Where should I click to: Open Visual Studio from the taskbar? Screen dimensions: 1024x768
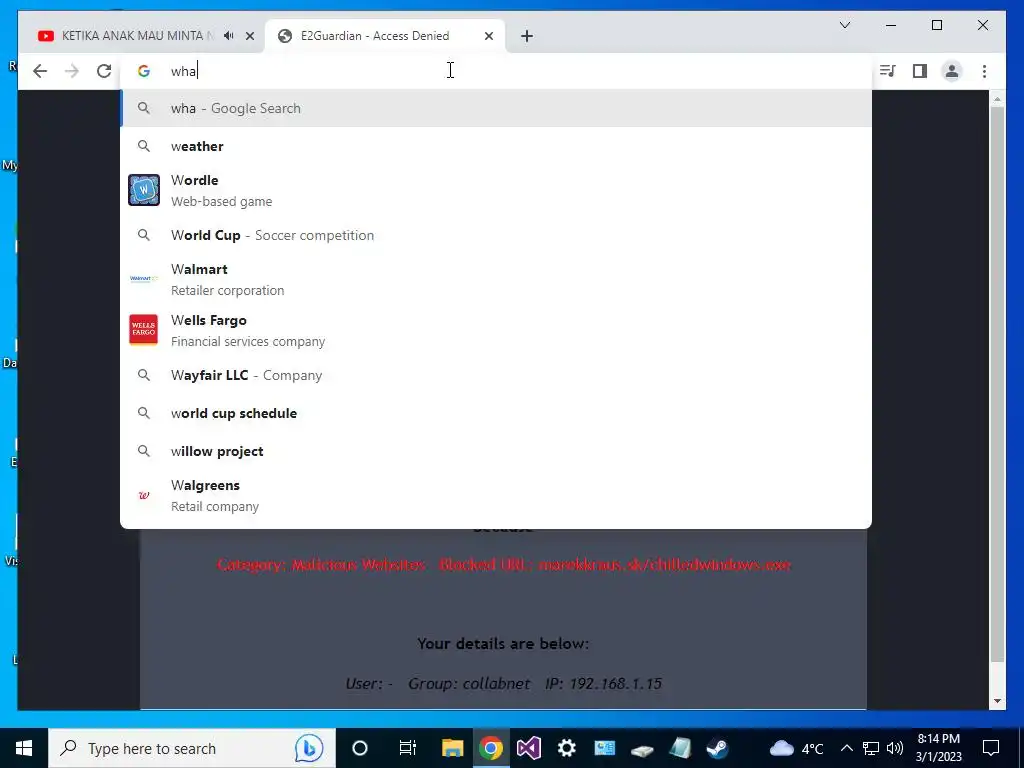click(528, 748)
